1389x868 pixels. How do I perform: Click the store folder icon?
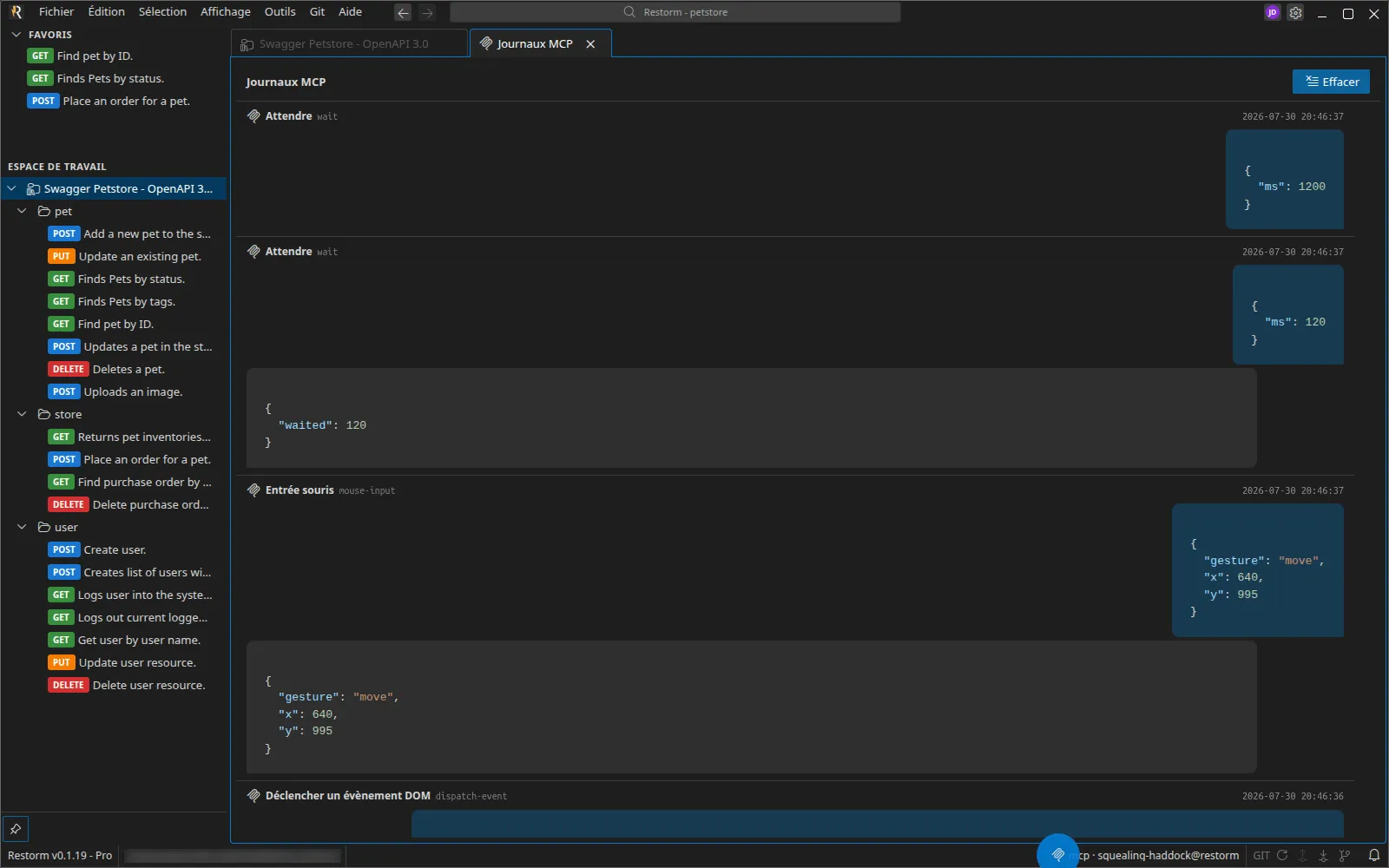44,414
